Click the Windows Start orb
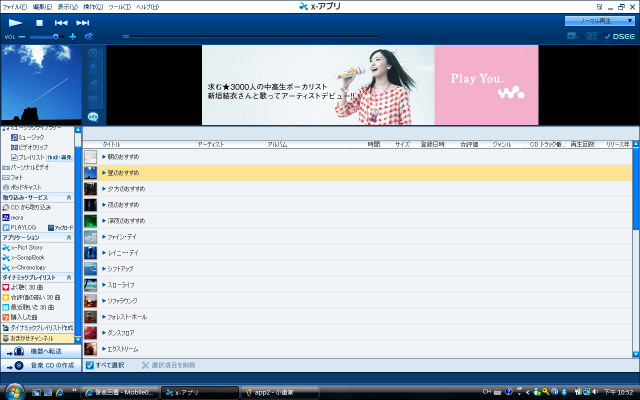The image size is (640, 400). 15,392
